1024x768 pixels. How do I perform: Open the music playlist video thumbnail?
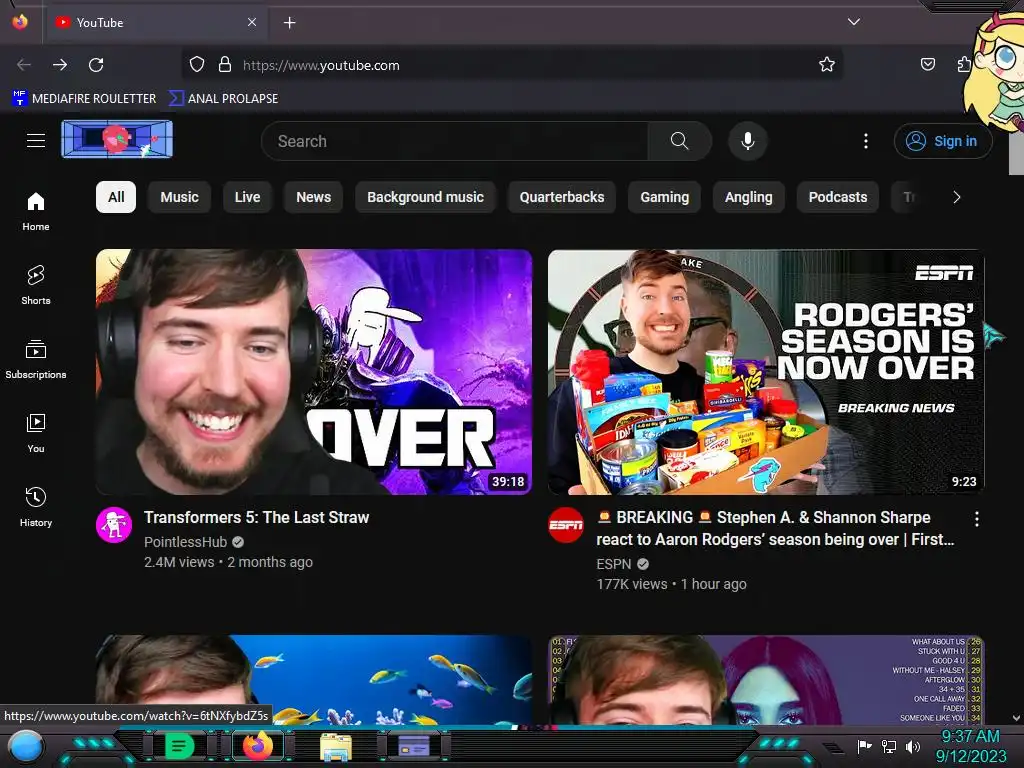click(766, 679)
